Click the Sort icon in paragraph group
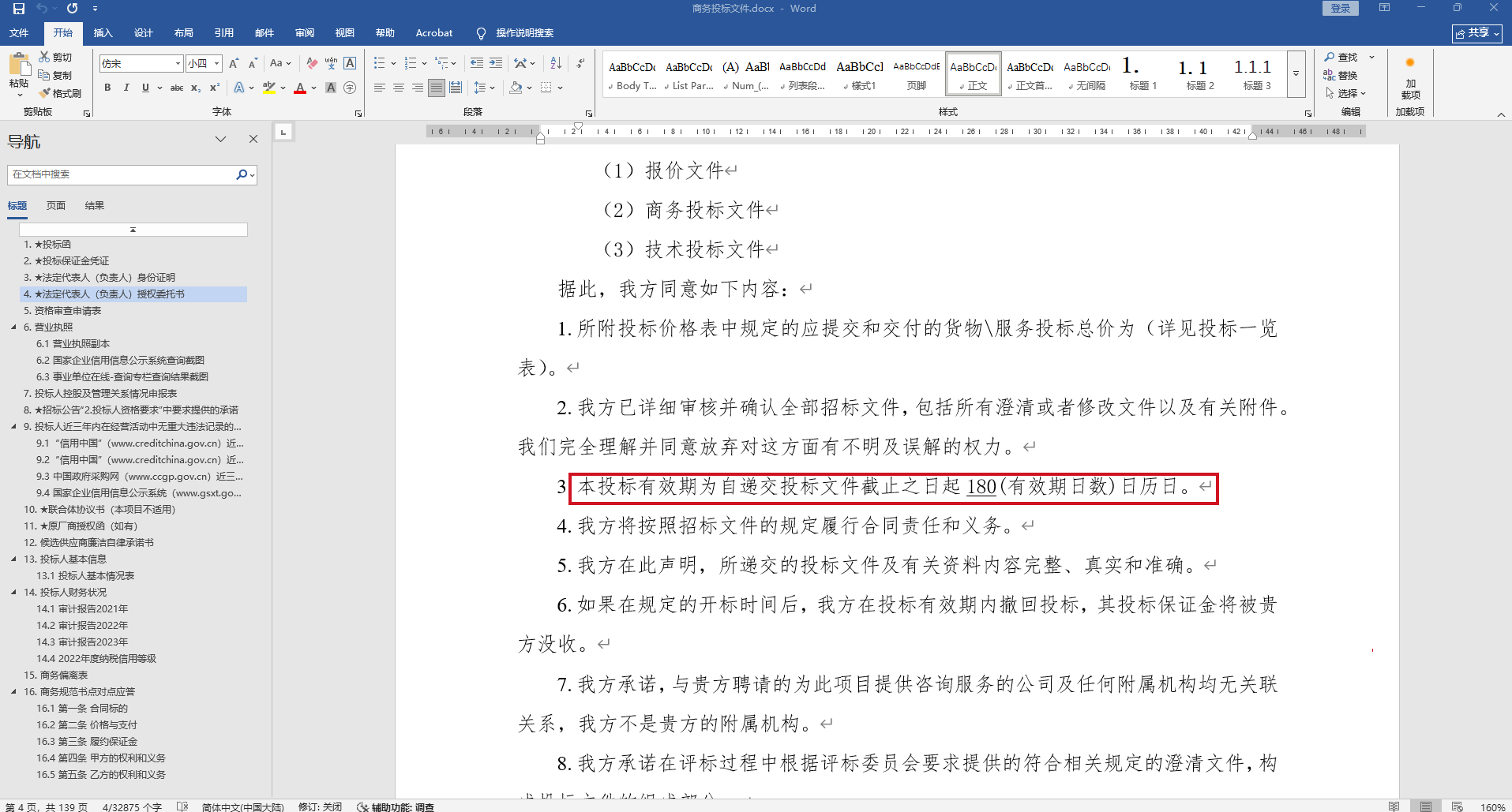Image resolution: width=1512 pixels, height=812 pixels. (556, 63)
